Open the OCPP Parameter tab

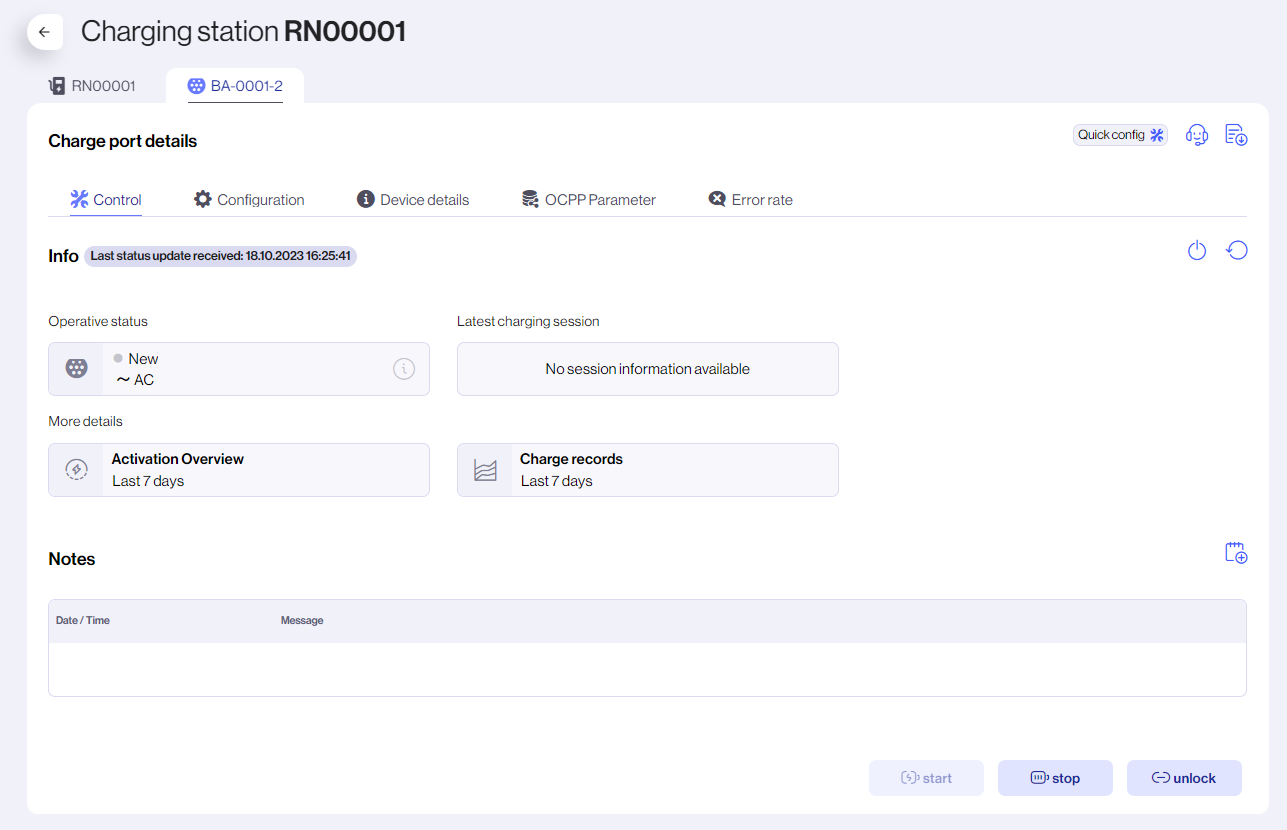(589, 199)
